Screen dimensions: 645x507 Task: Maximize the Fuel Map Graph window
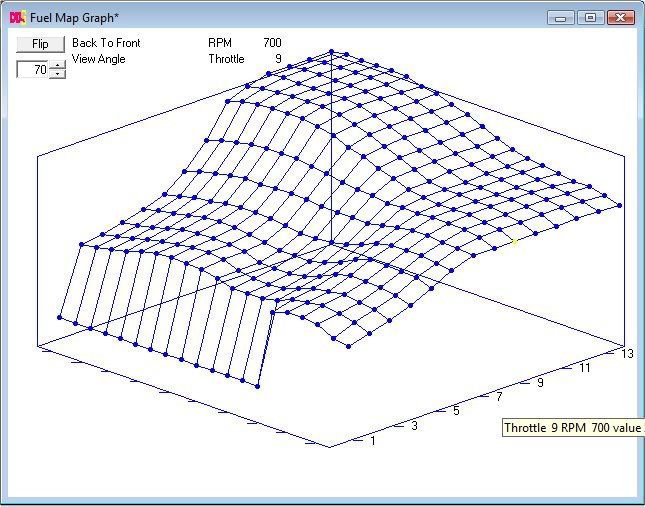[x=590, y=18]
